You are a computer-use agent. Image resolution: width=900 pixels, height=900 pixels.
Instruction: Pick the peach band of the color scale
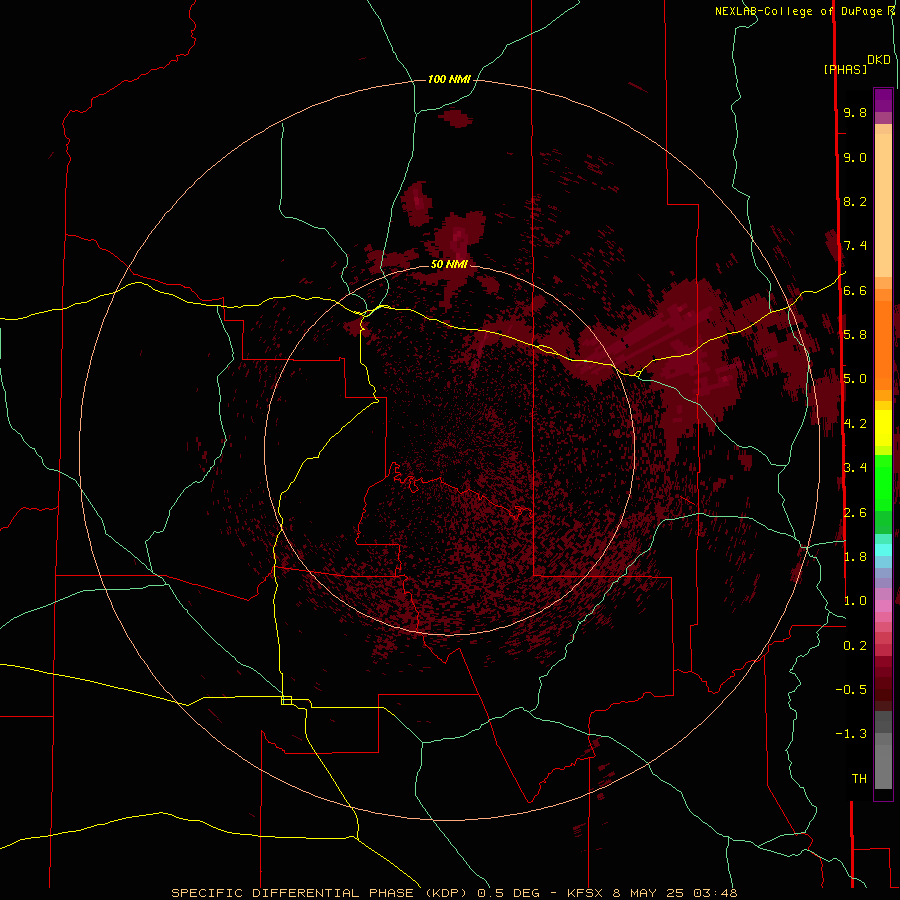coord(883,201)
